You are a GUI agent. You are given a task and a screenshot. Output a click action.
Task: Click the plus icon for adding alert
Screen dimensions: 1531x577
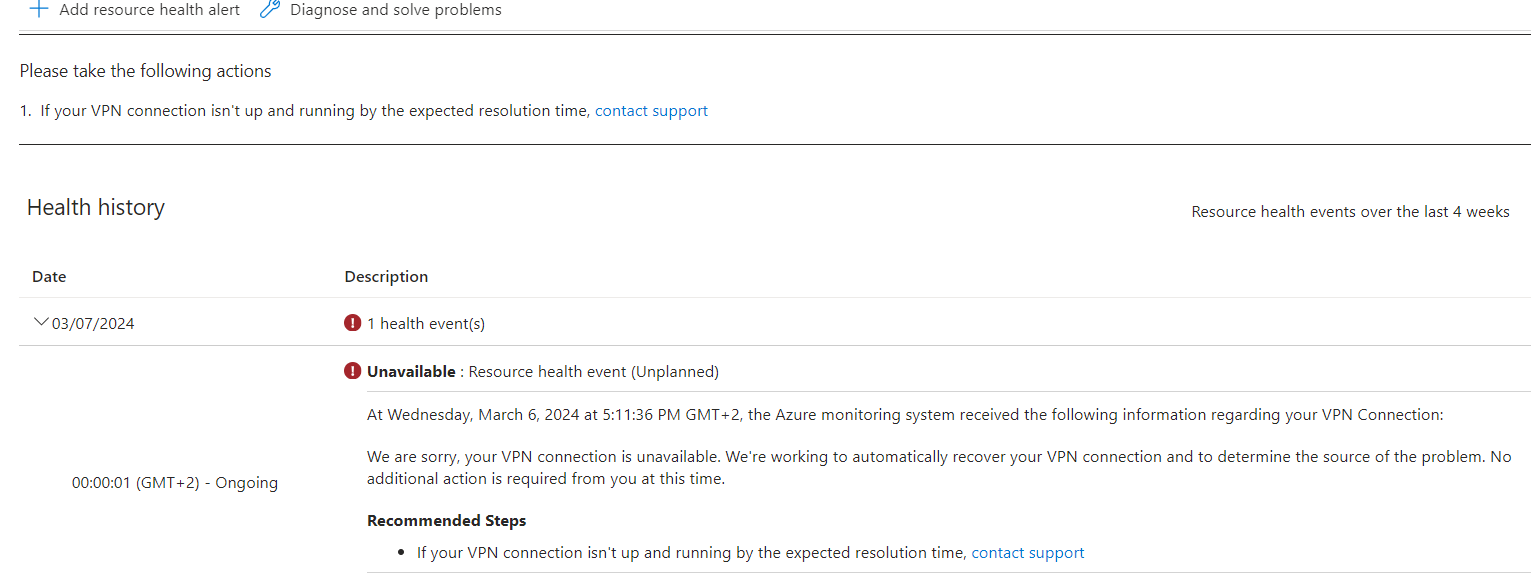tap(39, 9)
